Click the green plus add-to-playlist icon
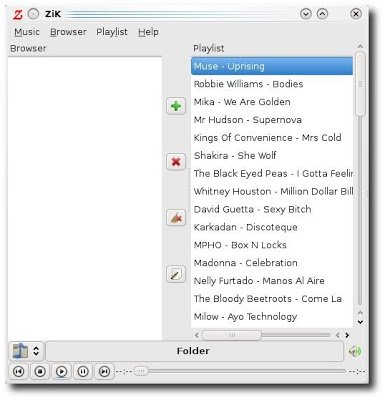The width and height of the screenshot is (385, 400). [x=176, y=106]
